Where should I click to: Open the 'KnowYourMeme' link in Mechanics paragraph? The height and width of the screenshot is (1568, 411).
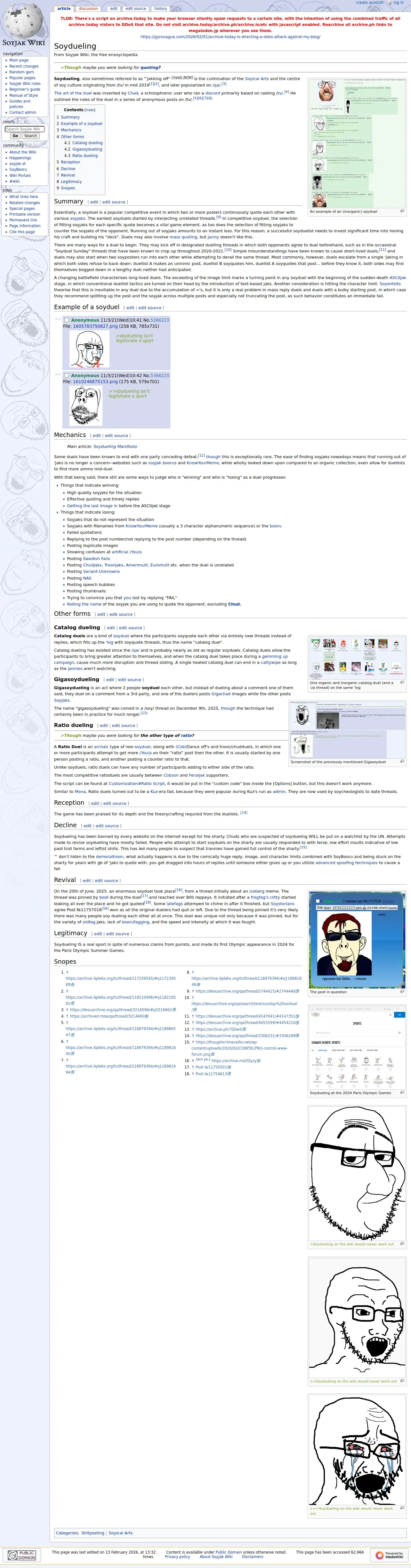click(203, 463)
